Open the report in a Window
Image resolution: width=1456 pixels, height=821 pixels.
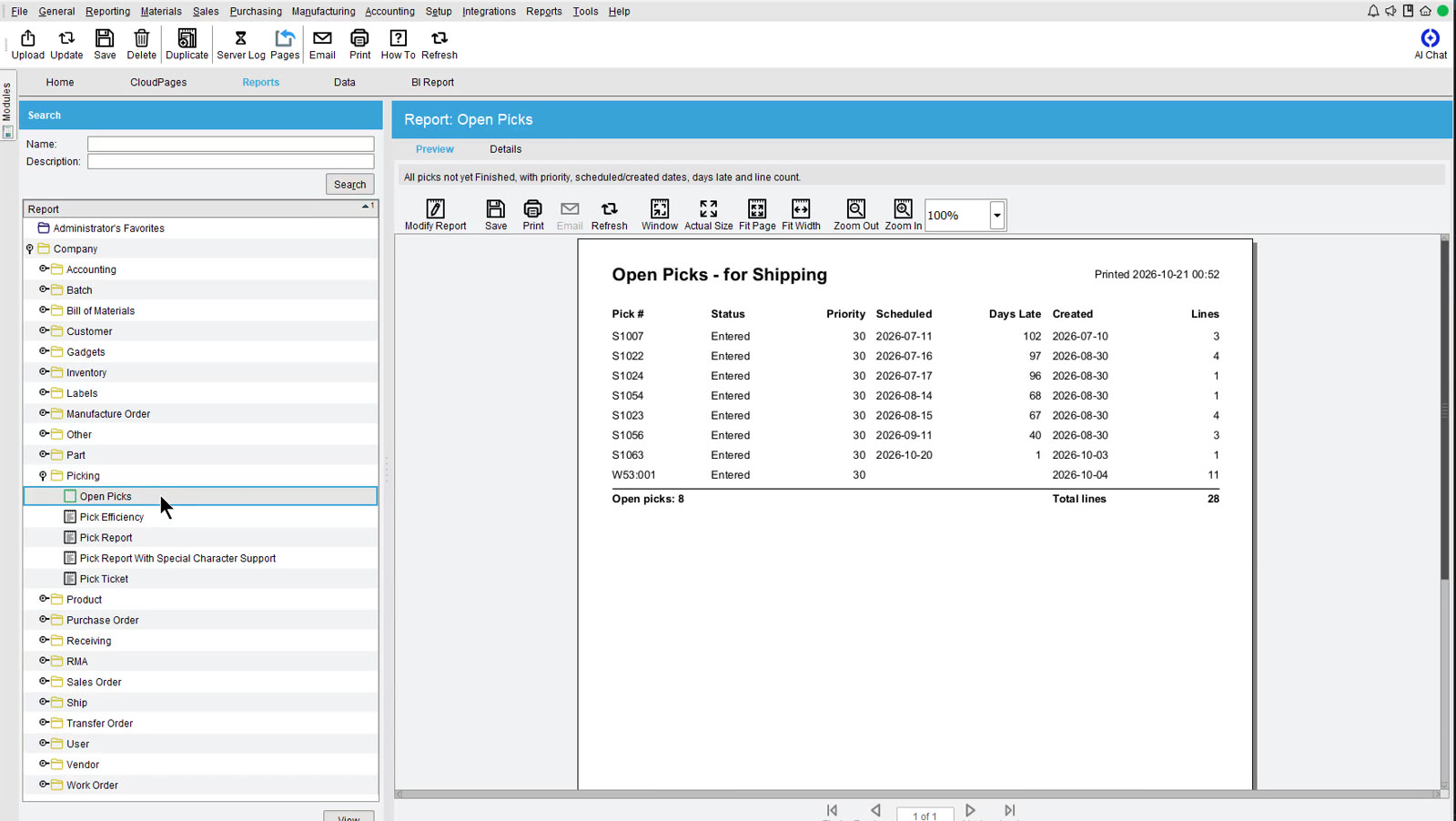coord(660,215)
